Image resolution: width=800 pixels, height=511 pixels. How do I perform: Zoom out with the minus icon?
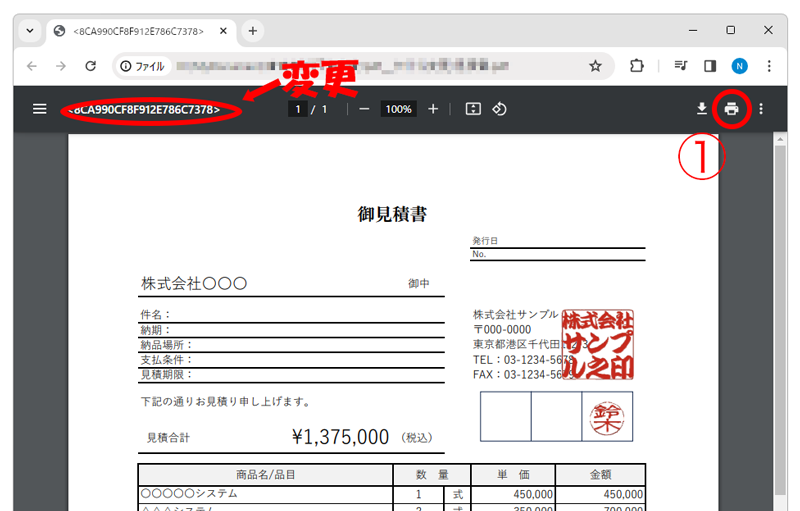(364, 109)
